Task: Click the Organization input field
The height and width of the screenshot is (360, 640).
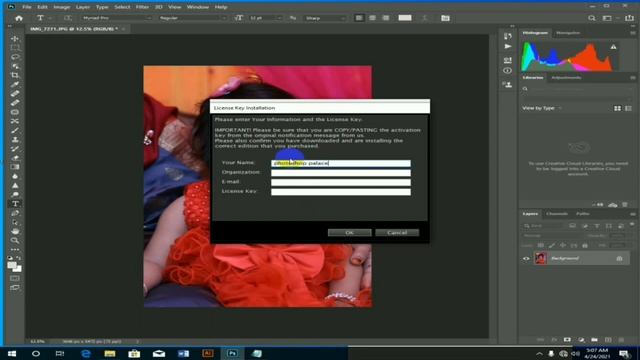Action: (341, 173)
